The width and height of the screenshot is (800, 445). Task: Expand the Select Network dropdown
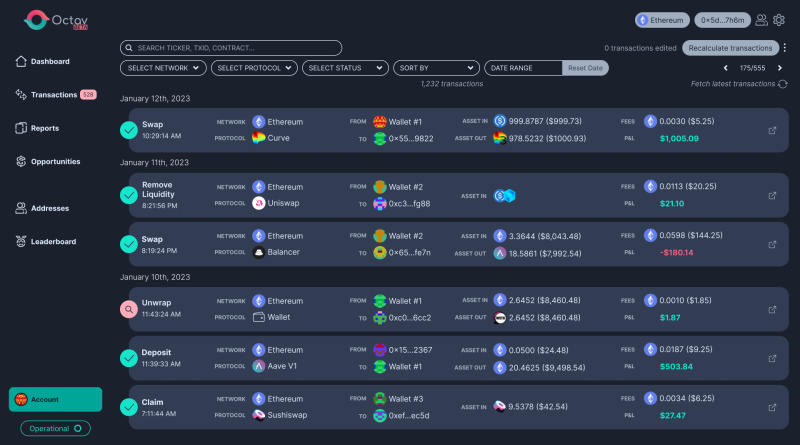(163, 68)
